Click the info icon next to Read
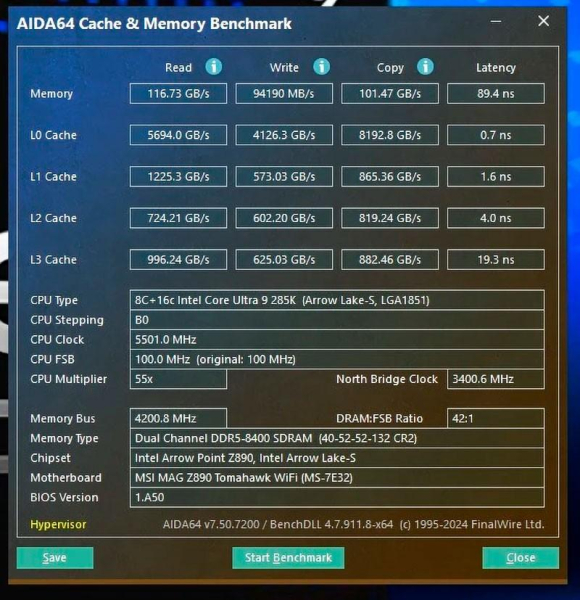 click(213, 67)
